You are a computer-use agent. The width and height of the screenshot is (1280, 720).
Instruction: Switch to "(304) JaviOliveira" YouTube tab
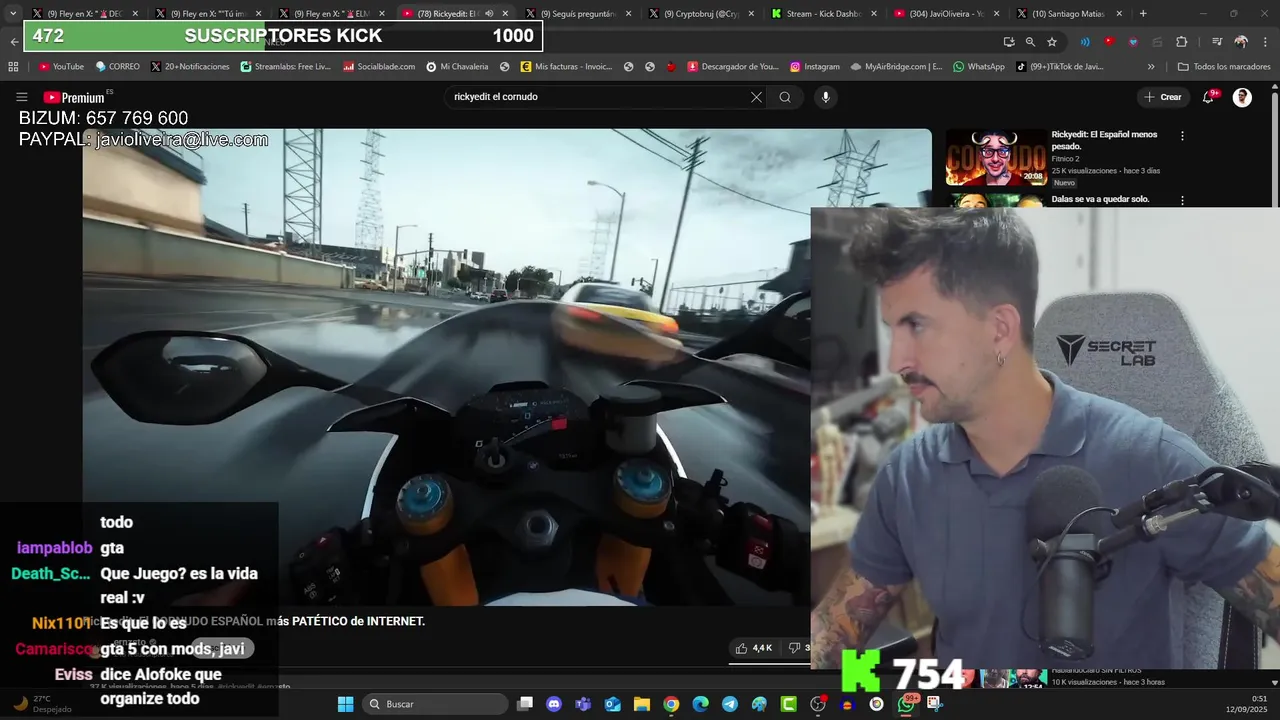pos(940,14)
